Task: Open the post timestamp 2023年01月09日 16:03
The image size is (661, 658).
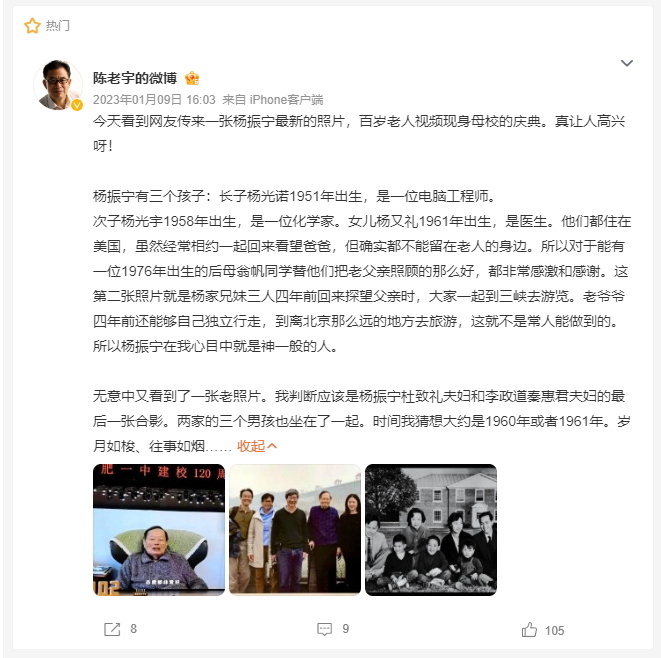Action: pyautogui.click(x=154, y=100)
